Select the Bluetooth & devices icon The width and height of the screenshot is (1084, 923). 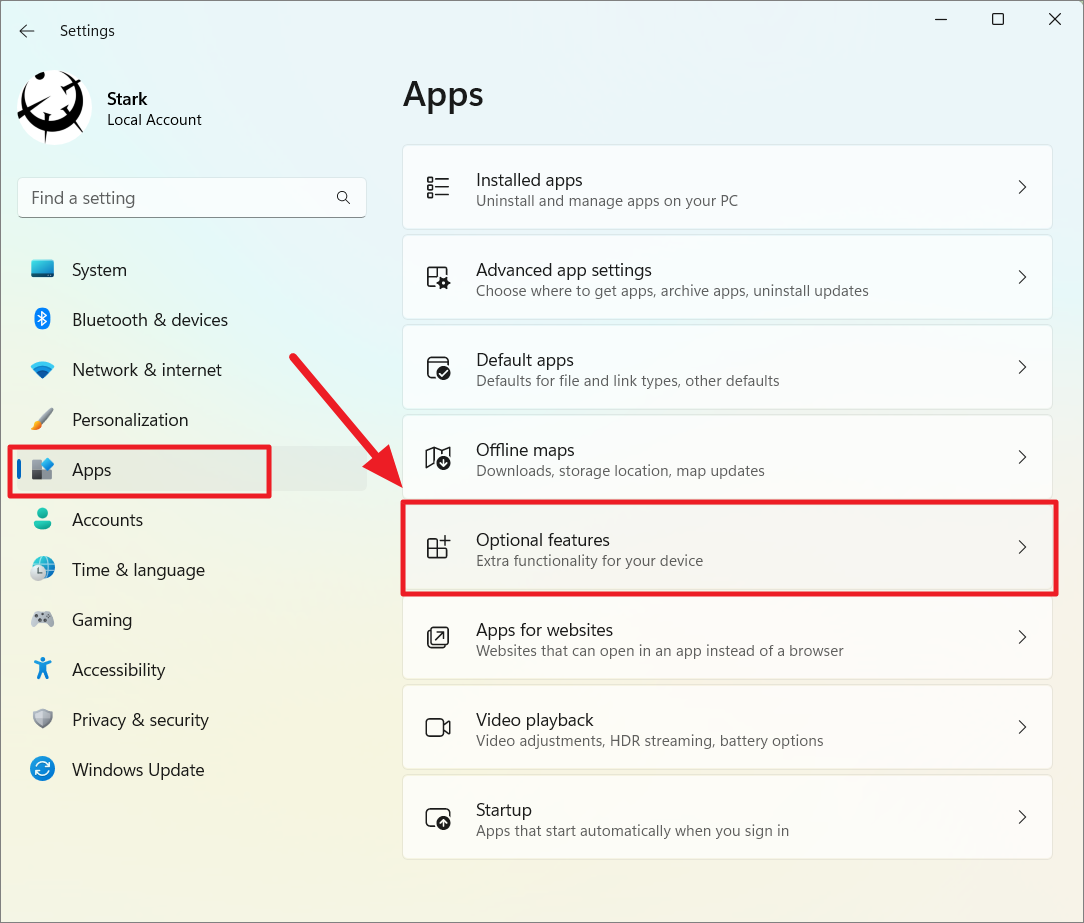pyautogui.click(x=42, y=320)
